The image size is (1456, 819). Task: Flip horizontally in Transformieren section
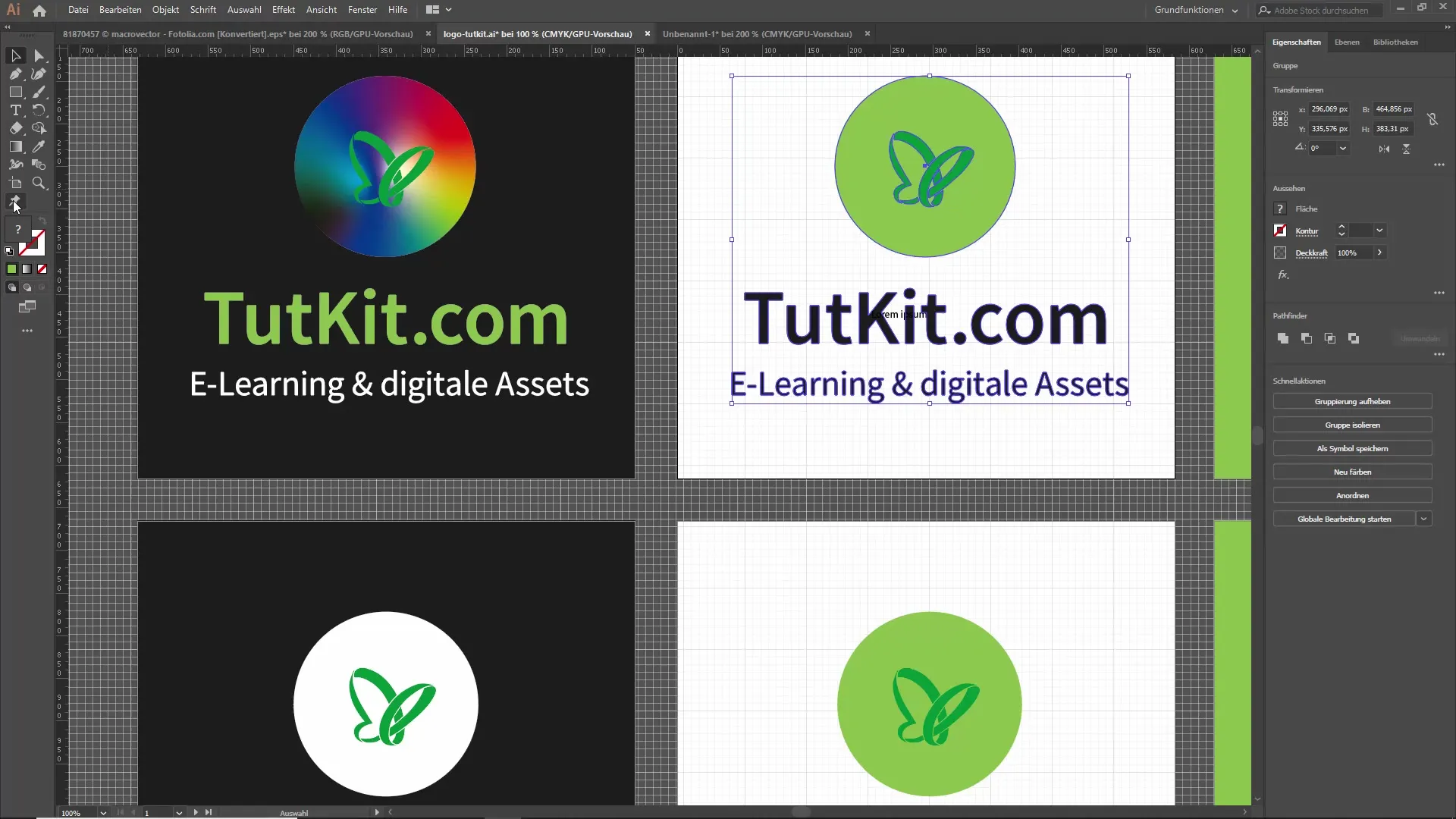pos(1384,149)
